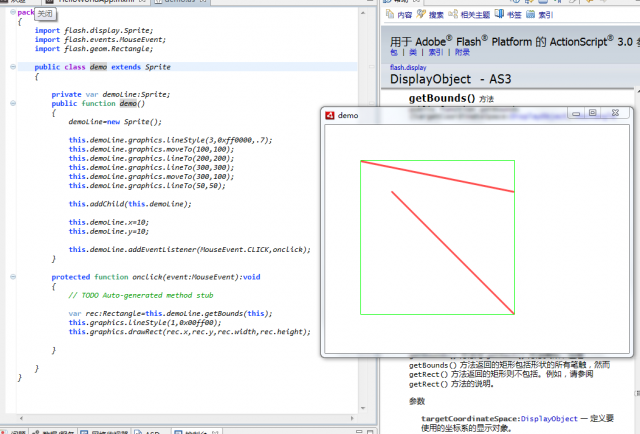This screenshot has width=640, height=434.
Task: Collapse the public class demo fold marker
Action: coord(12,66)
